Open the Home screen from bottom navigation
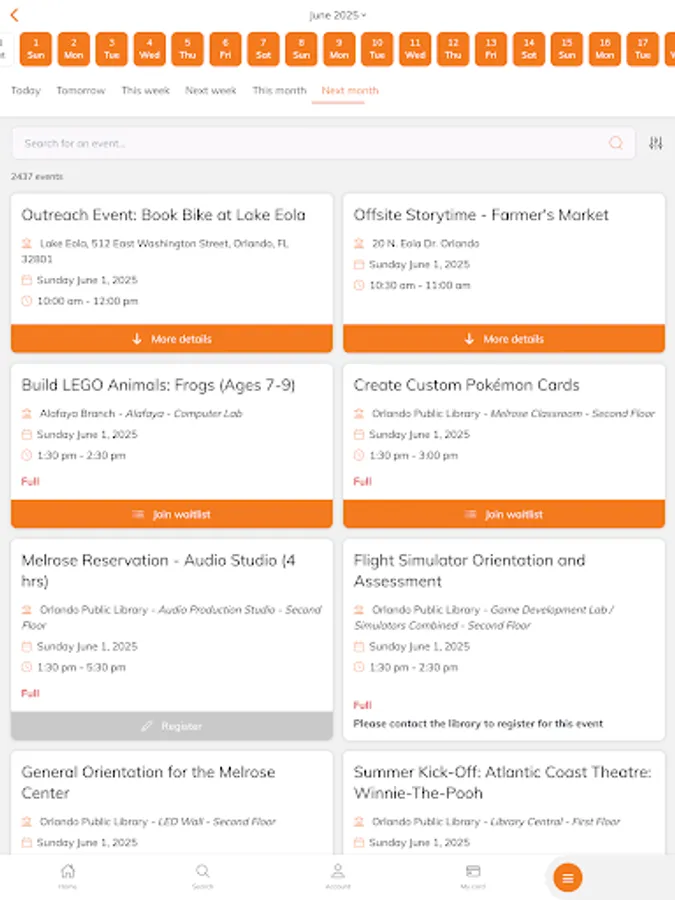Viewport: 675px width, 900px height. pyautogui.click(x=67, y=877)
